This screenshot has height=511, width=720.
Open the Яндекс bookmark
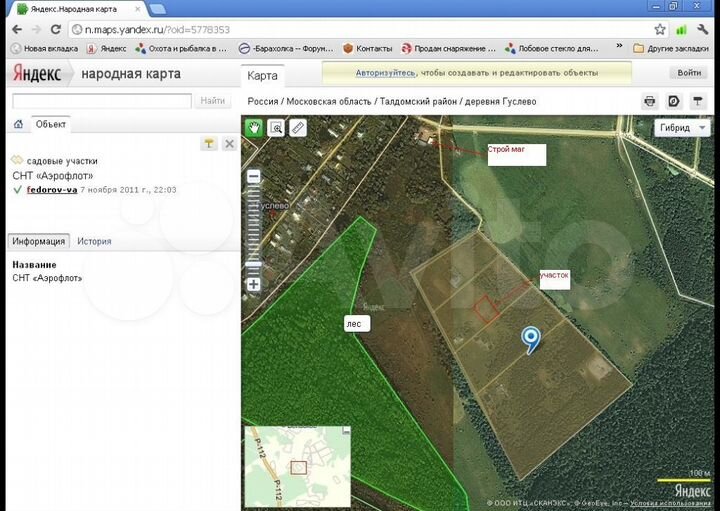[x=107, y=48]
